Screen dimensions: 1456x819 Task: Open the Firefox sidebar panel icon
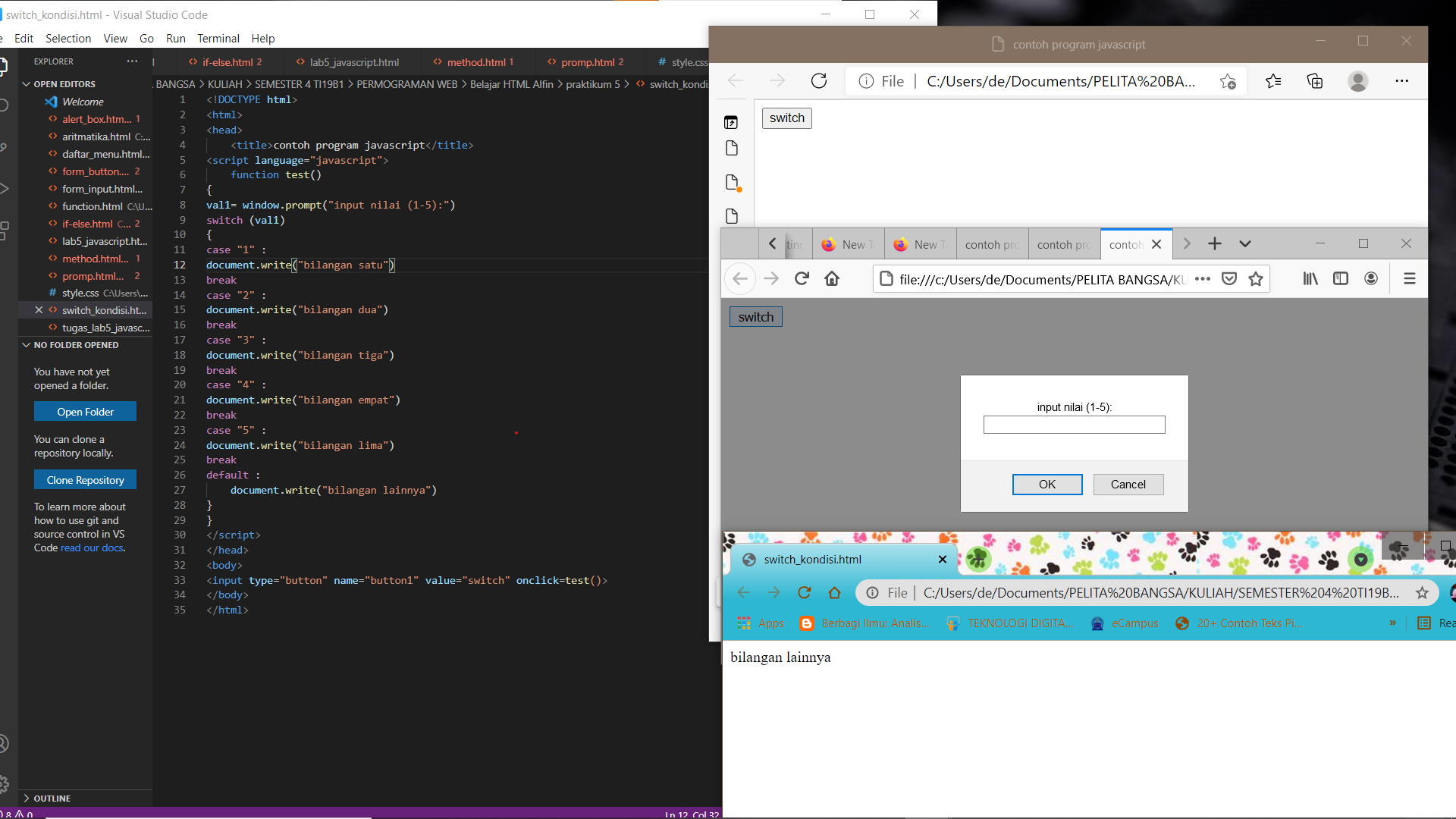click(x=1341, y=278)
